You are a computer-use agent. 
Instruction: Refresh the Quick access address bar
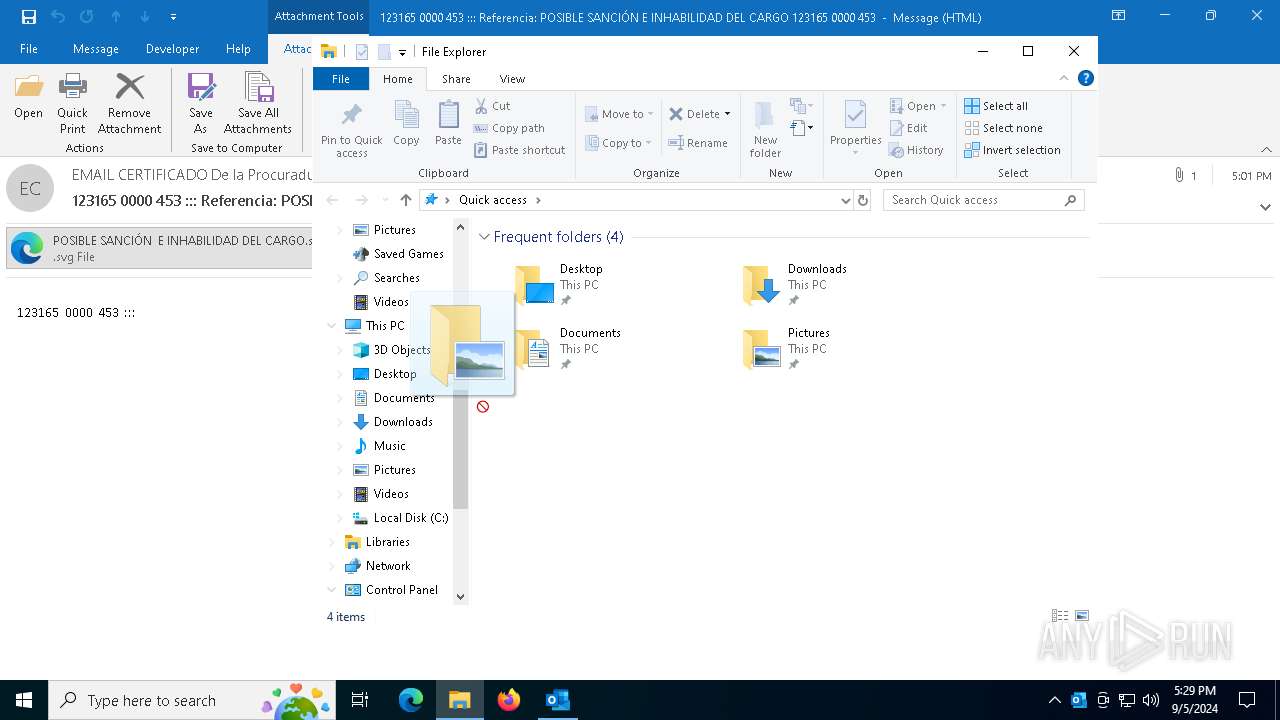(863, 200)
